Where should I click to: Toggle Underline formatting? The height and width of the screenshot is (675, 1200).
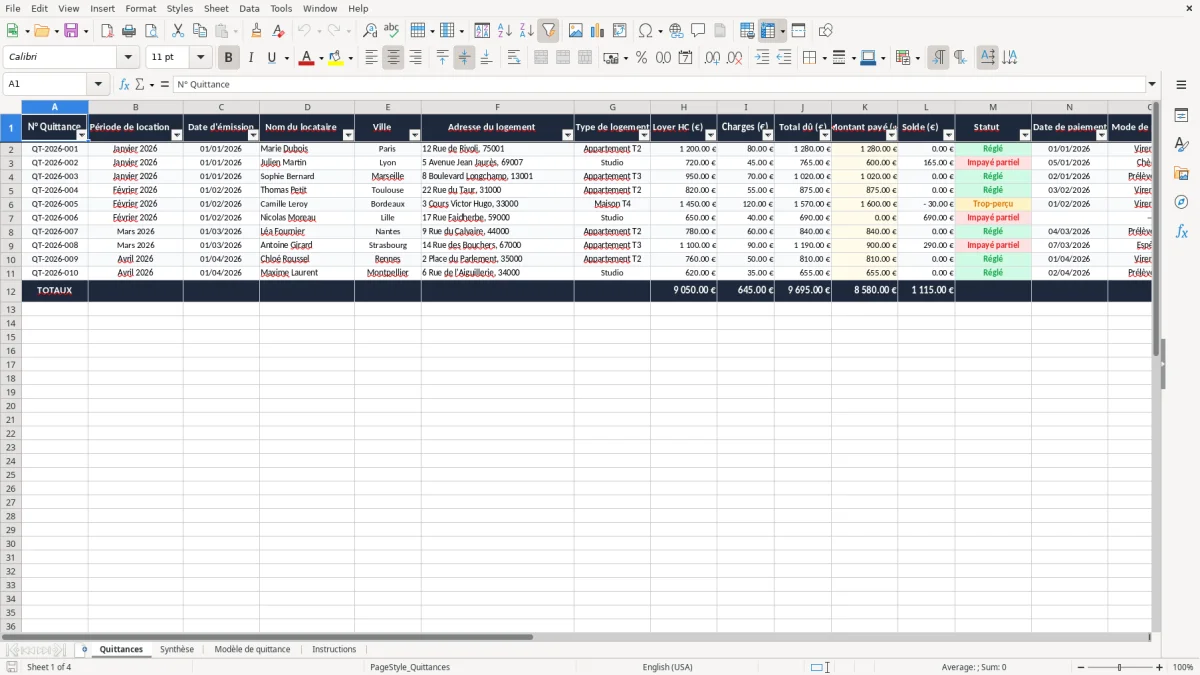272,58
